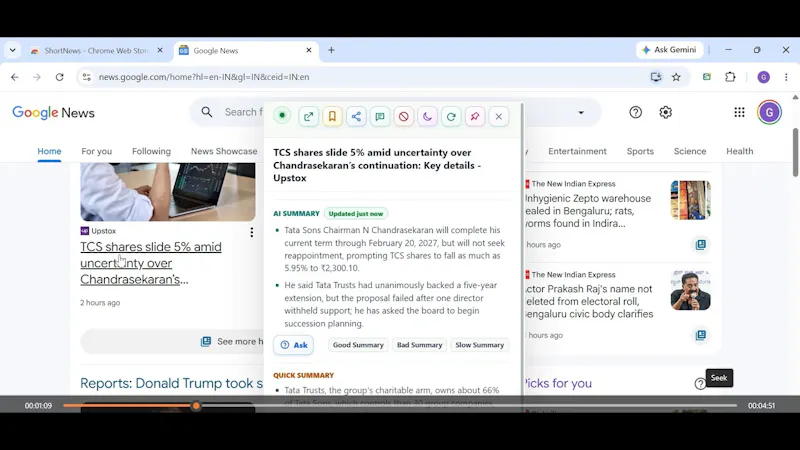Share the summary via share icon
The height and width of the screenshot is (450, 800).
[x=356, y=117]
